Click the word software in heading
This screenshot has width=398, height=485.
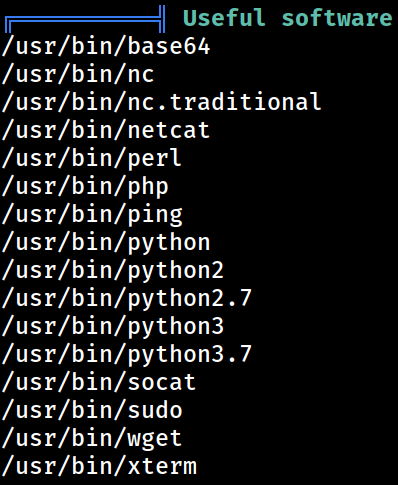337,17
